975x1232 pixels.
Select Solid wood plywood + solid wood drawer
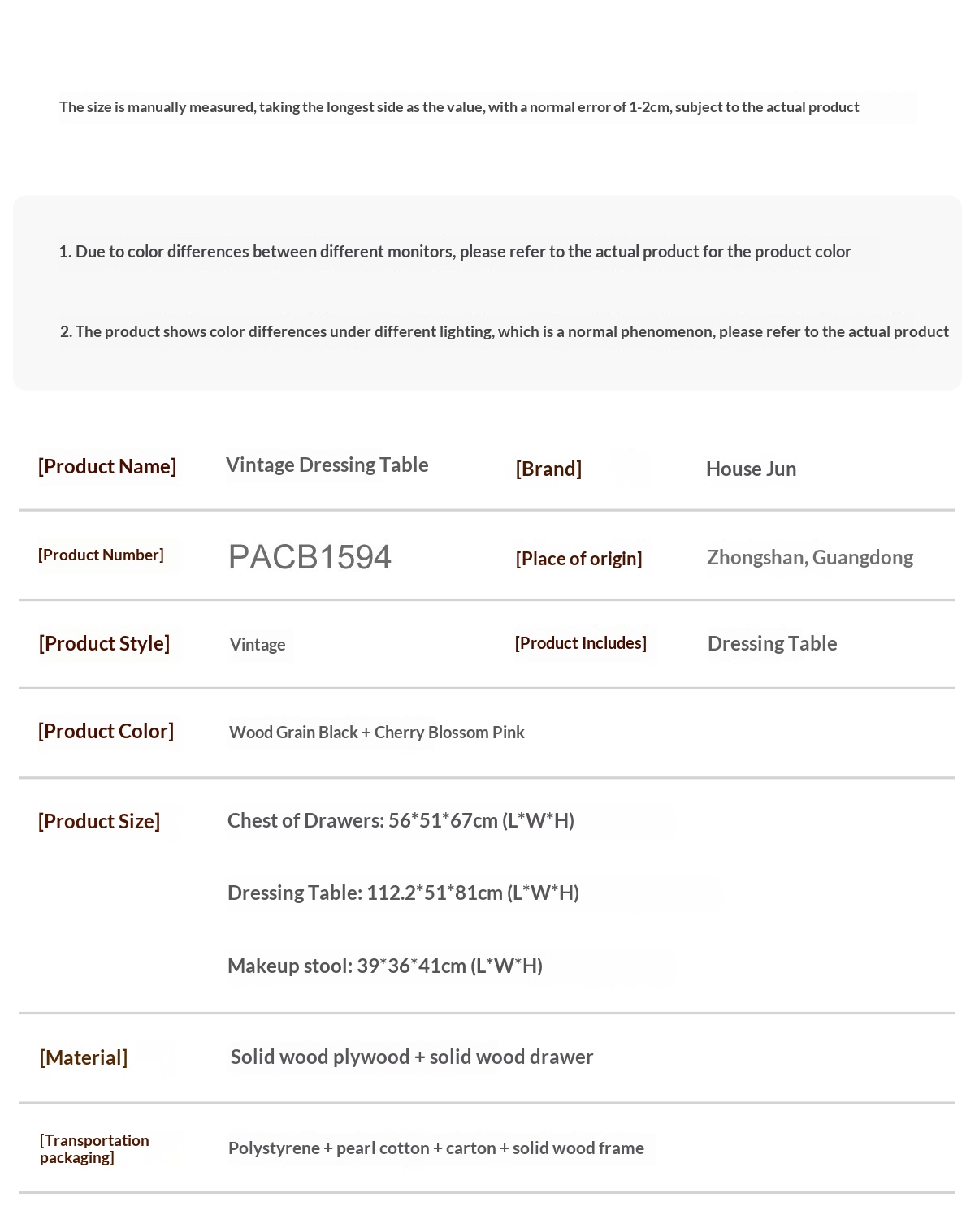click(x=412, y=1057)
